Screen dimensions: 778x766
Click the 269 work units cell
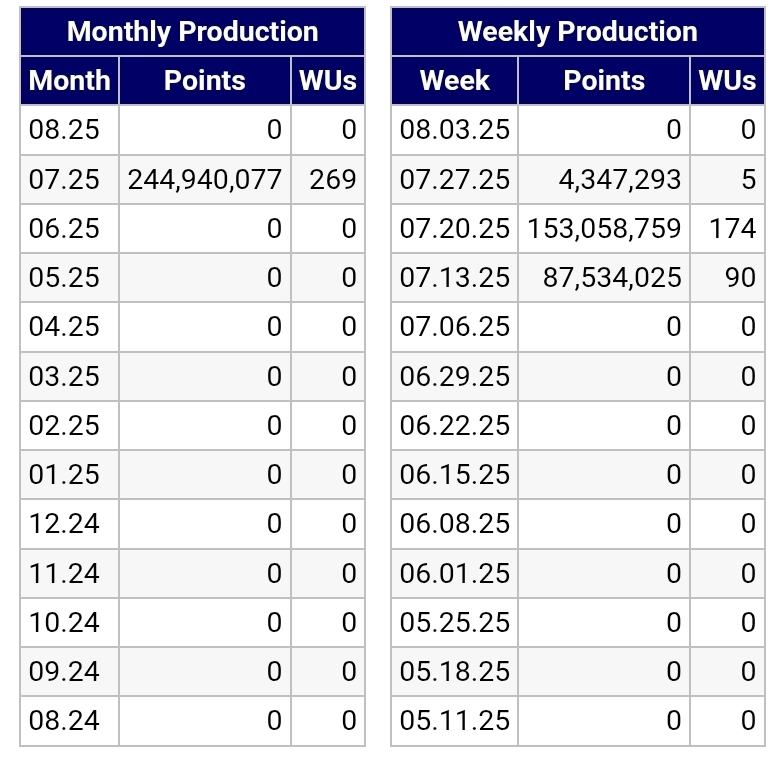pyautogui.click(x=332, y=180)
